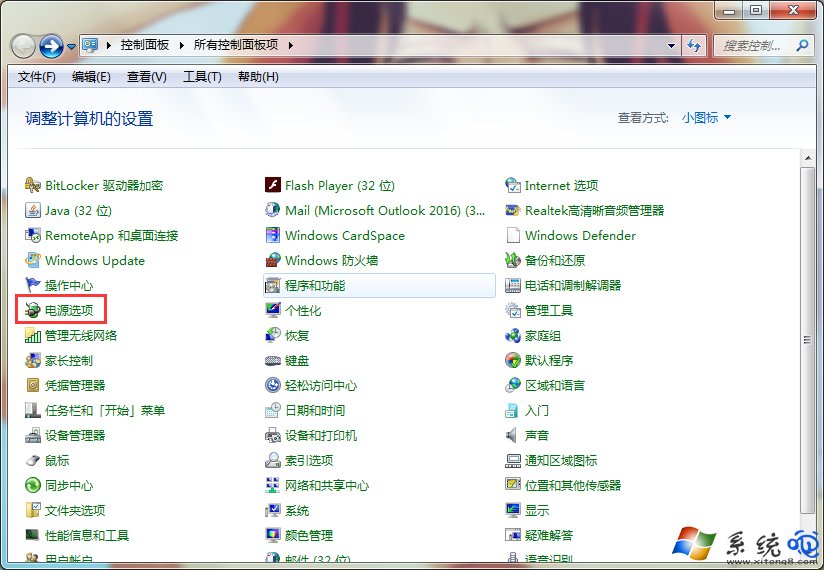Click the Windows 防火墙 icon
The width and height of the screenshot is (824, 570).
273,261
